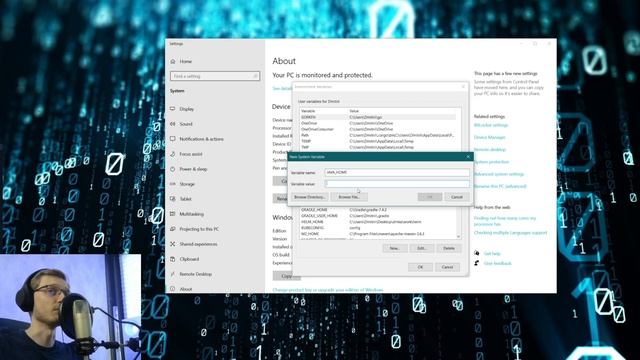Open the Remote Desktop settings page

(196, 274)
